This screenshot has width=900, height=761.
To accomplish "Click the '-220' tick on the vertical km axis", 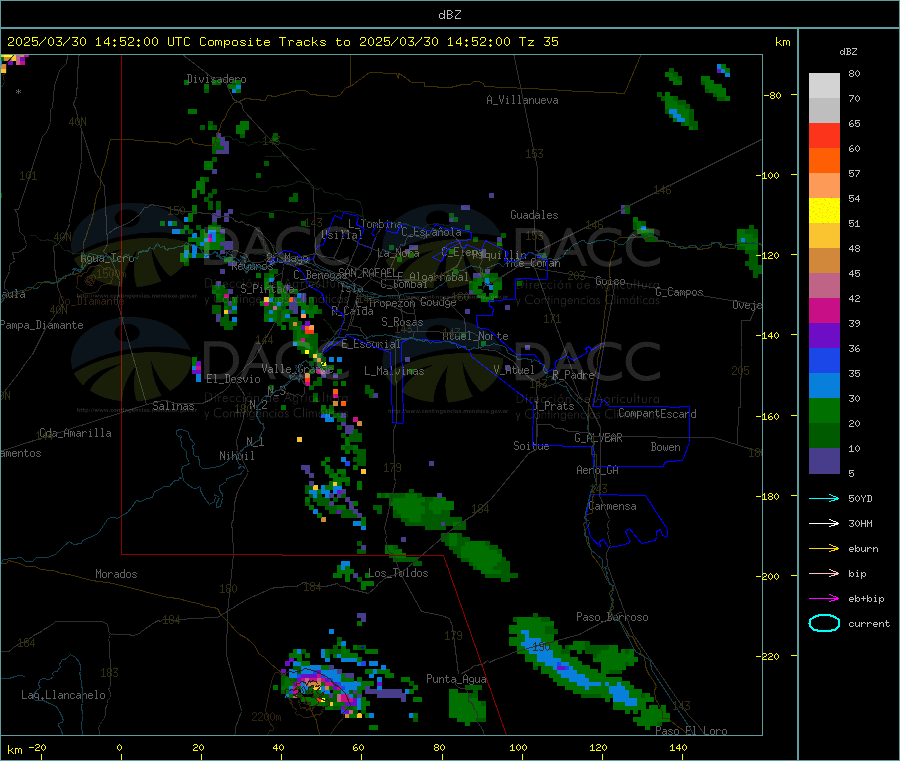I will [x=770, y=656].
